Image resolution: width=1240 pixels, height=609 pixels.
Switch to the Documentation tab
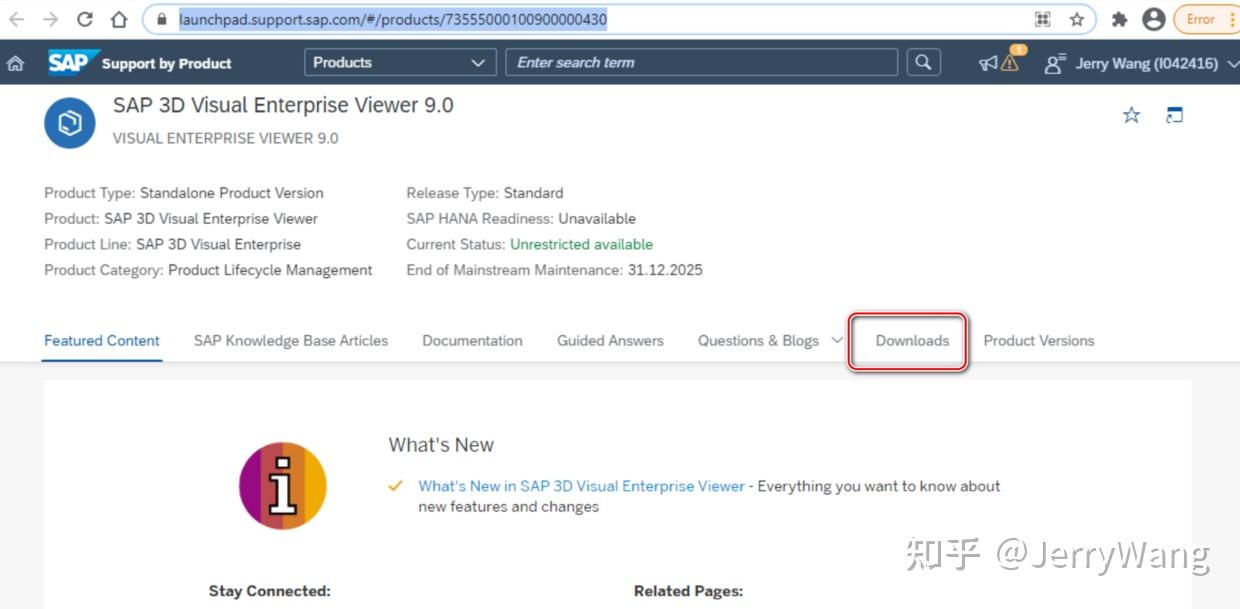point(472,340)
